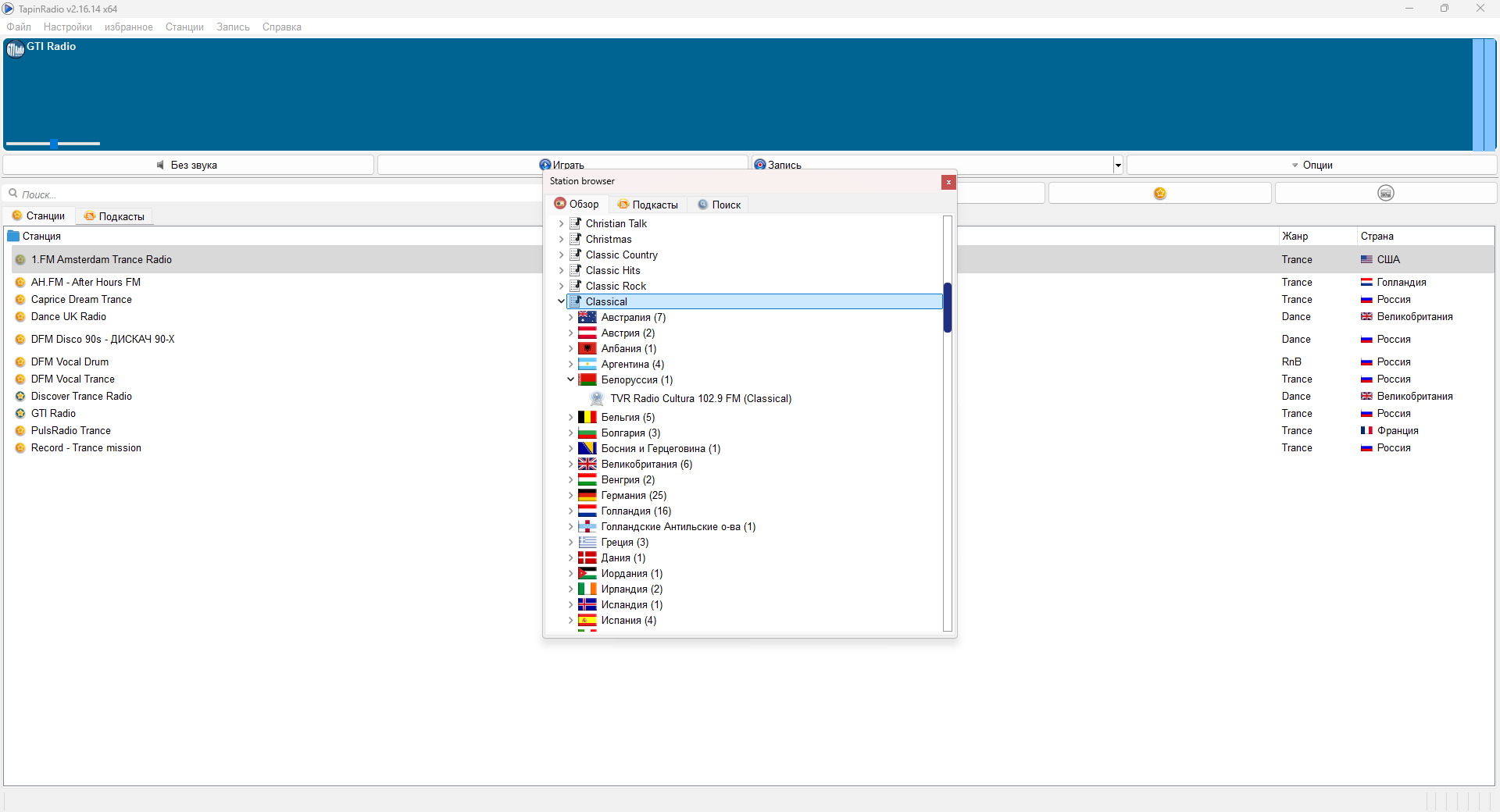Click the red record icon beside Запись

(x=759, y=165)
